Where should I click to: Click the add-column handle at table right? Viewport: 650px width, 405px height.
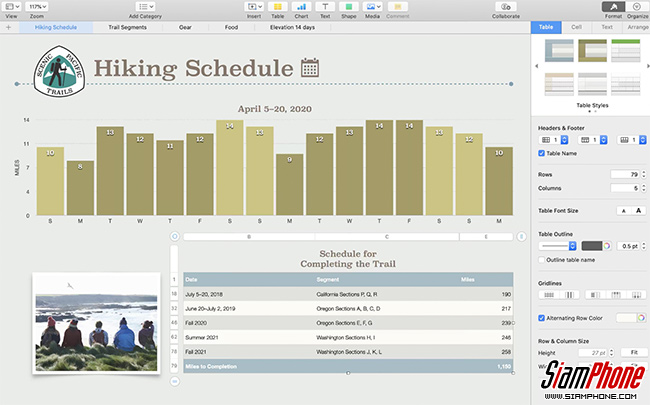tap(521, 237)
